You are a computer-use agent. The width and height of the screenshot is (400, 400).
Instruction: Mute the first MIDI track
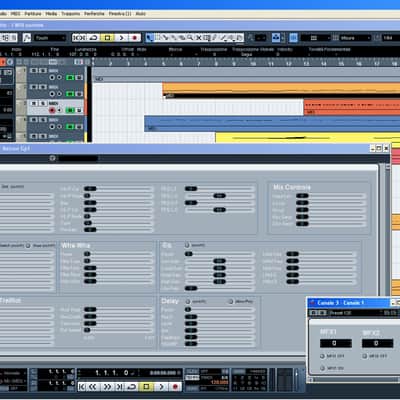point(34,71)
